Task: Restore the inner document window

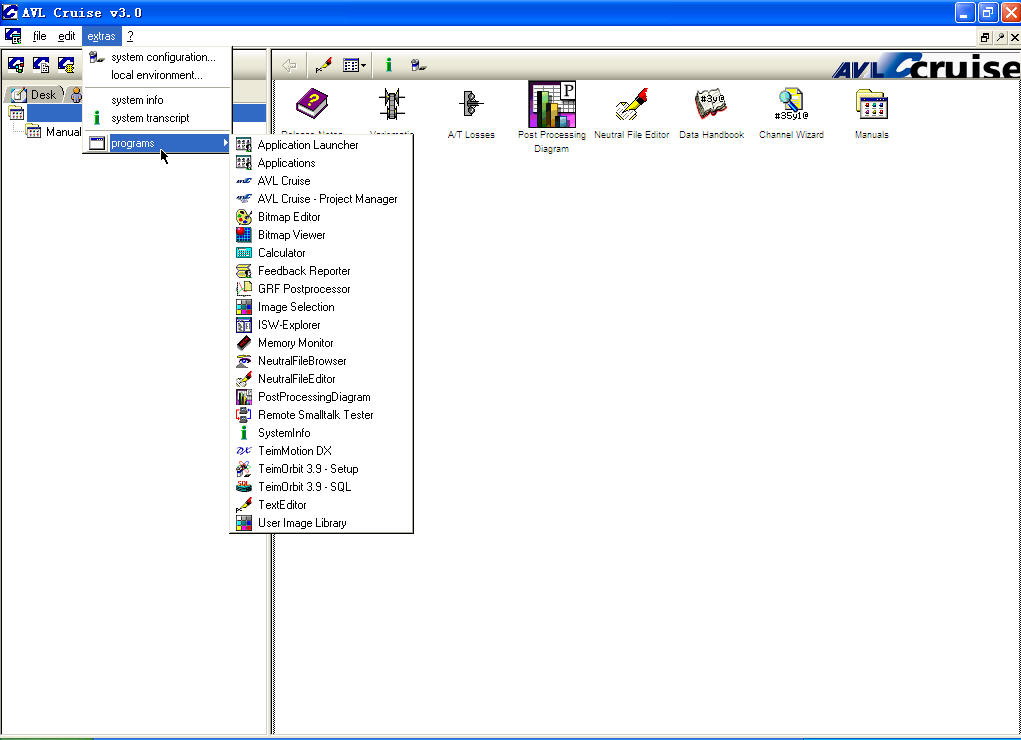Action: coord(985,37)
